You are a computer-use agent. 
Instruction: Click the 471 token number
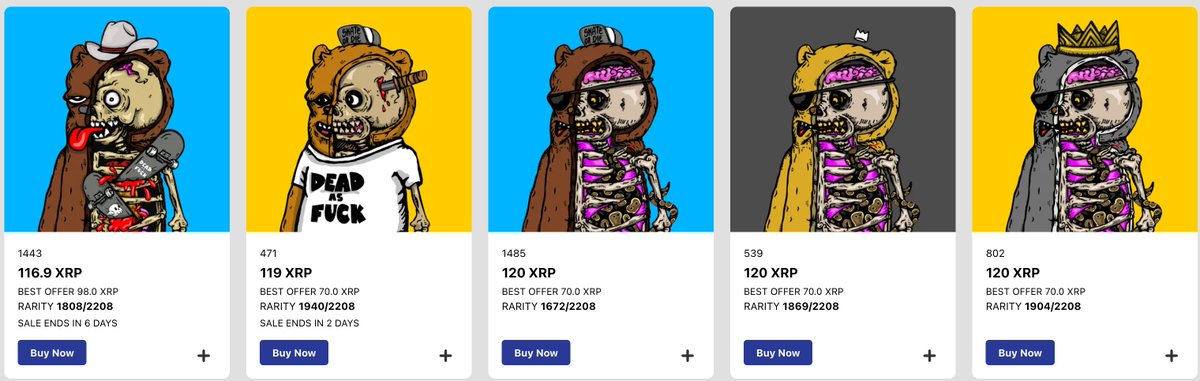click(268, 254)
